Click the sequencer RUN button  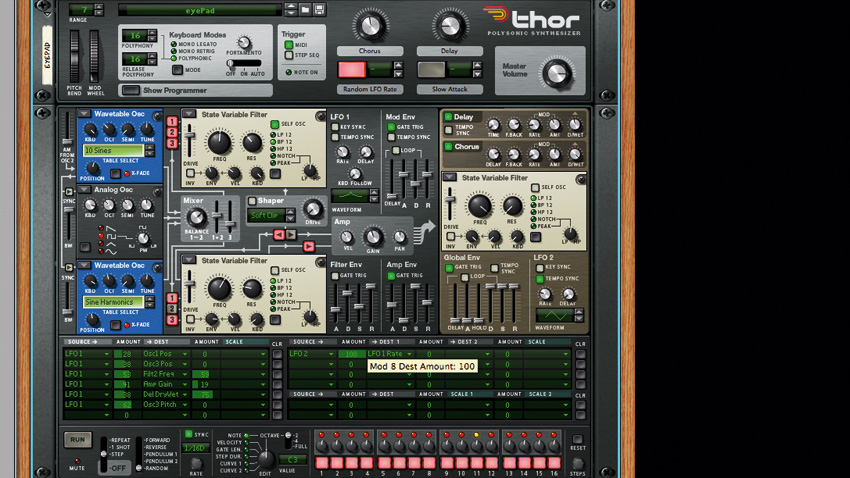click(x=78, y=440)
